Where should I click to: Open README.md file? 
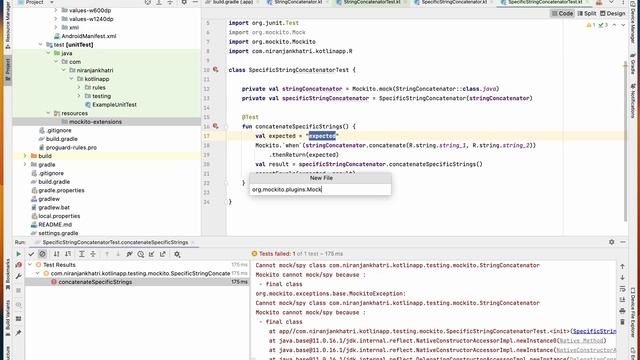click(x=55, y=224)
